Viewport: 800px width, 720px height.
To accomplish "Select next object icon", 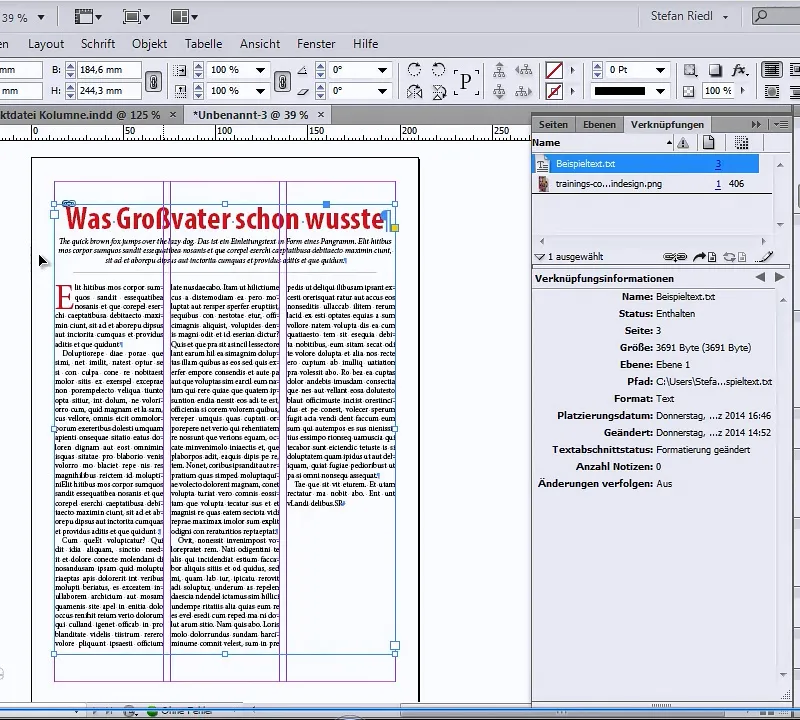I will tap(523, 92).
